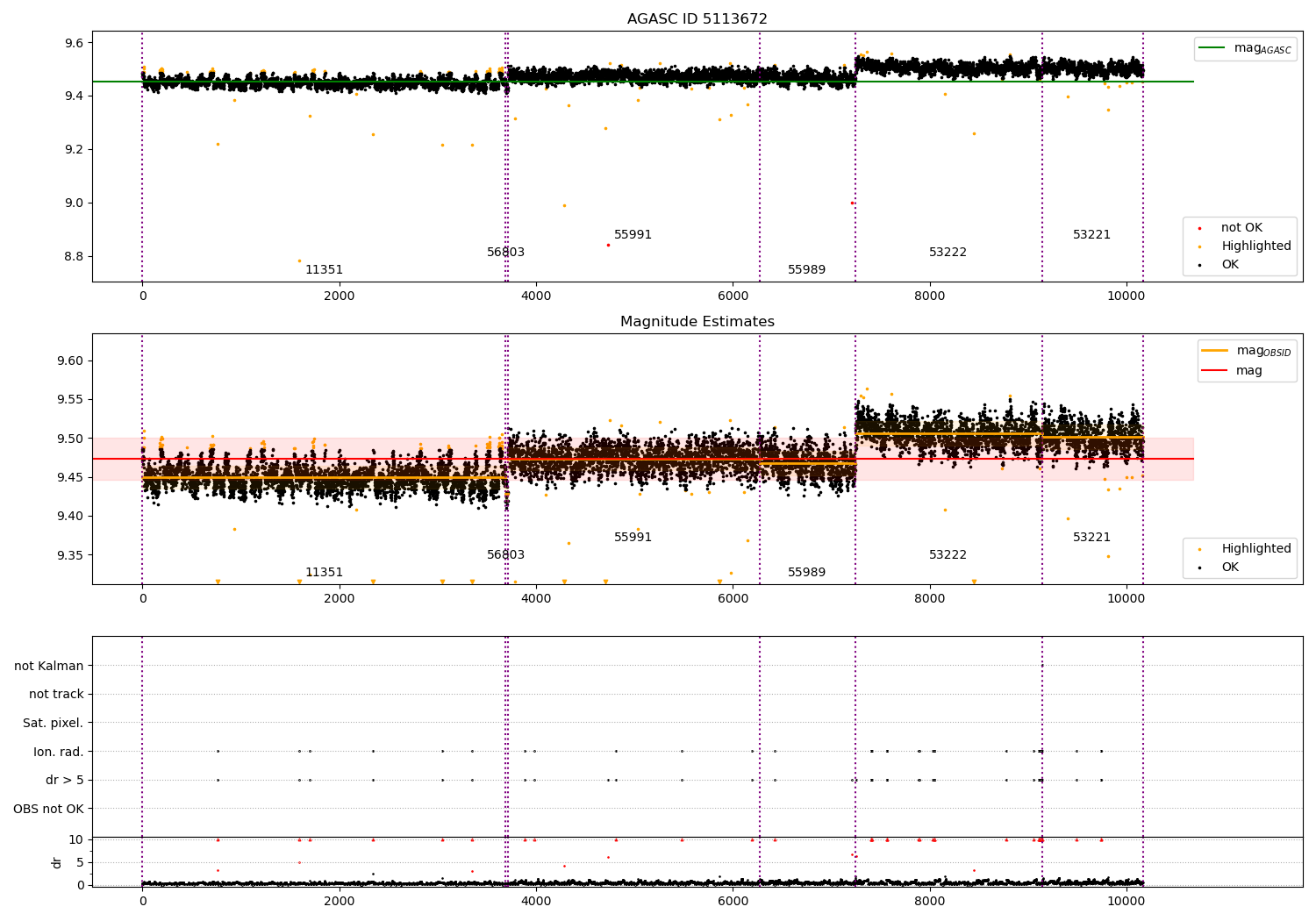The image size is (1316, 921).
Task: Click the 5 tick on the dr axis
Action: (81, 863)
